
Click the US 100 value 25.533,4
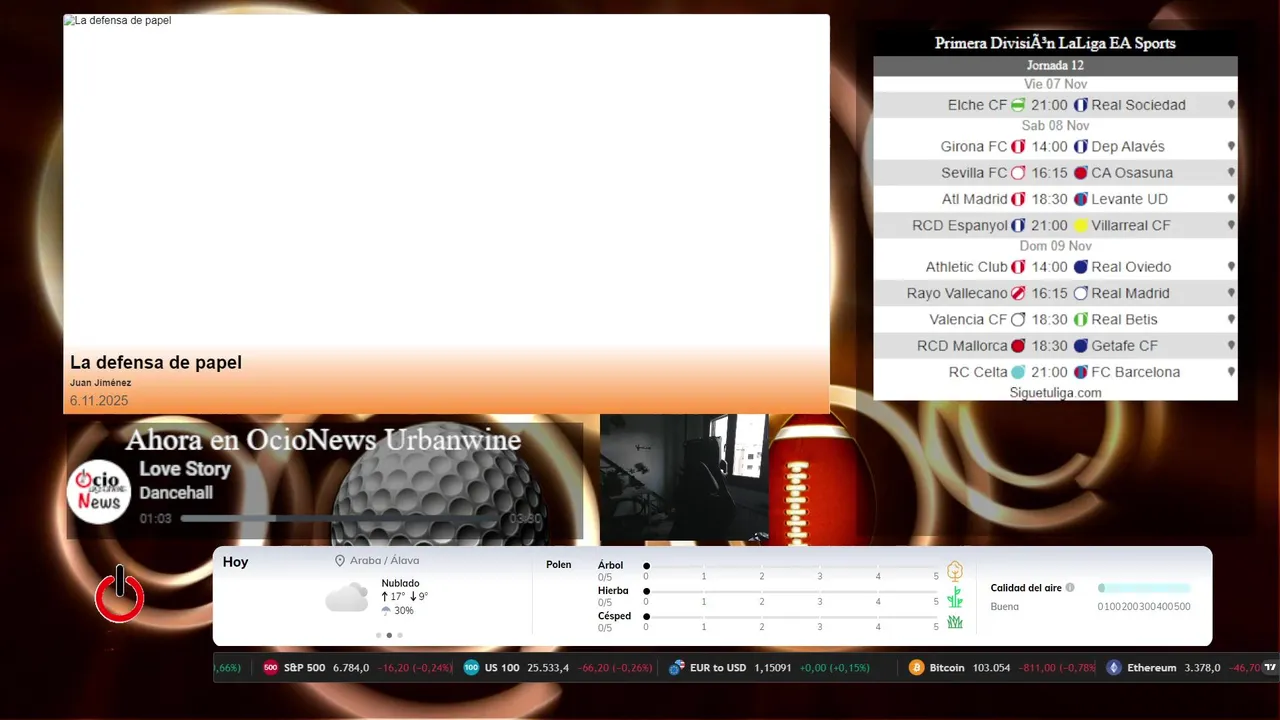coord(548,668)
